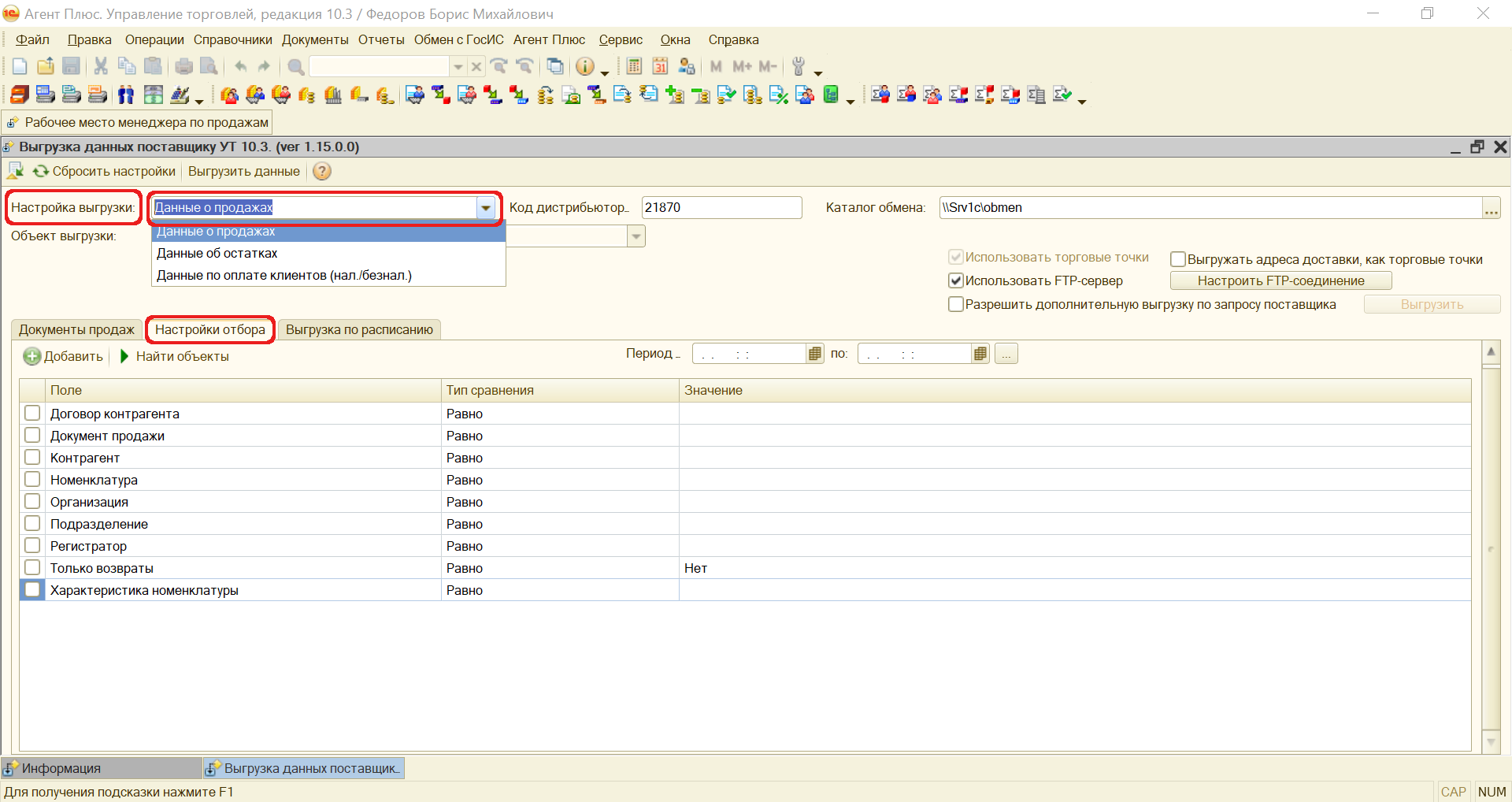Select Данные по оплате клиентов option
The height and width of the screenshot is (802, 1512).
(328, 275)
